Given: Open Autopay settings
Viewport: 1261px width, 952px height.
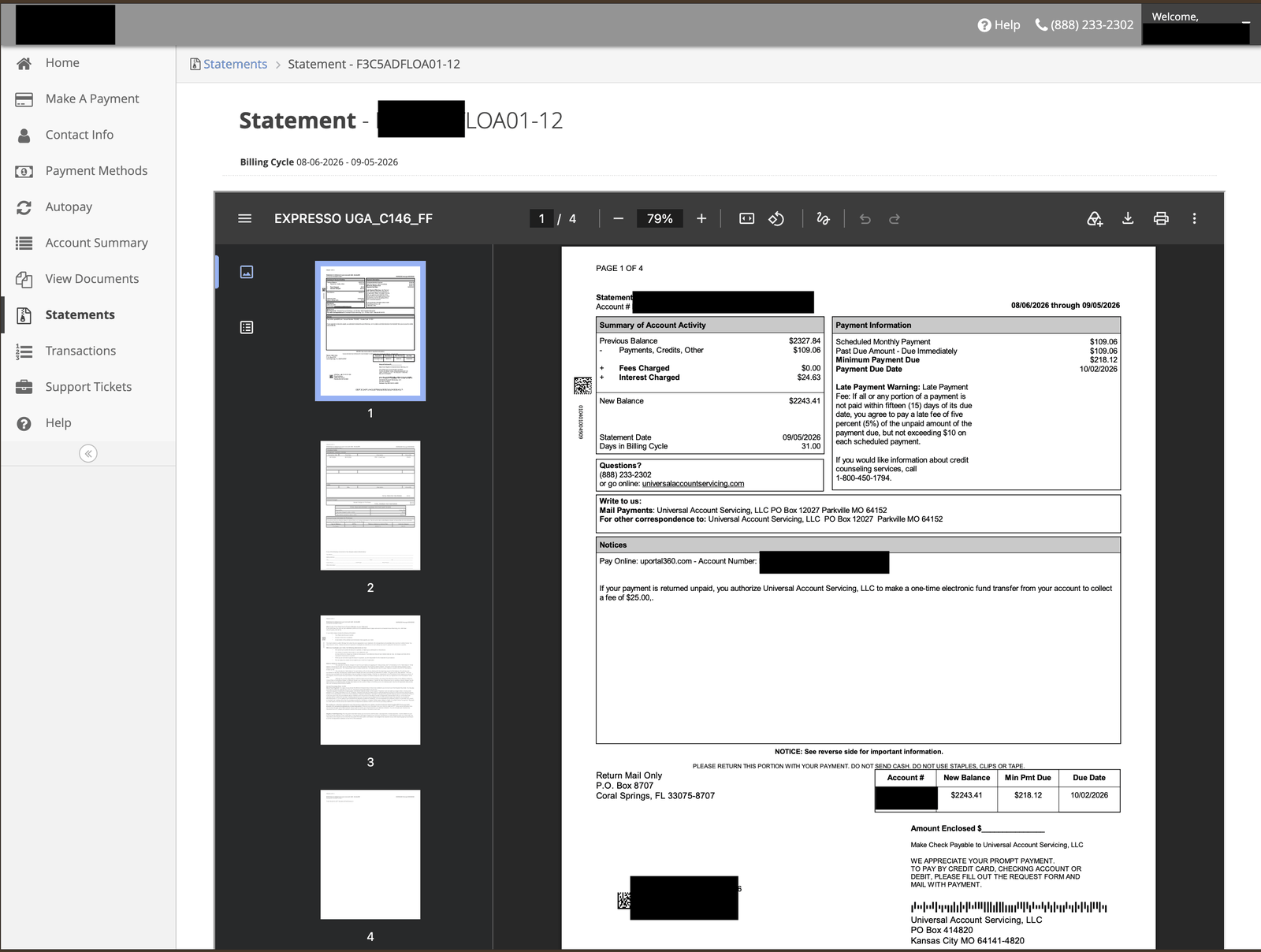Looking at the screenshot, I should (69, 206).
